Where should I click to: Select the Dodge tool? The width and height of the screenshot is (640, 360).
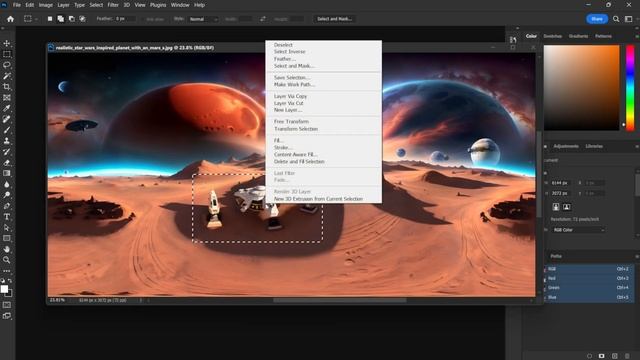(7, 195)
